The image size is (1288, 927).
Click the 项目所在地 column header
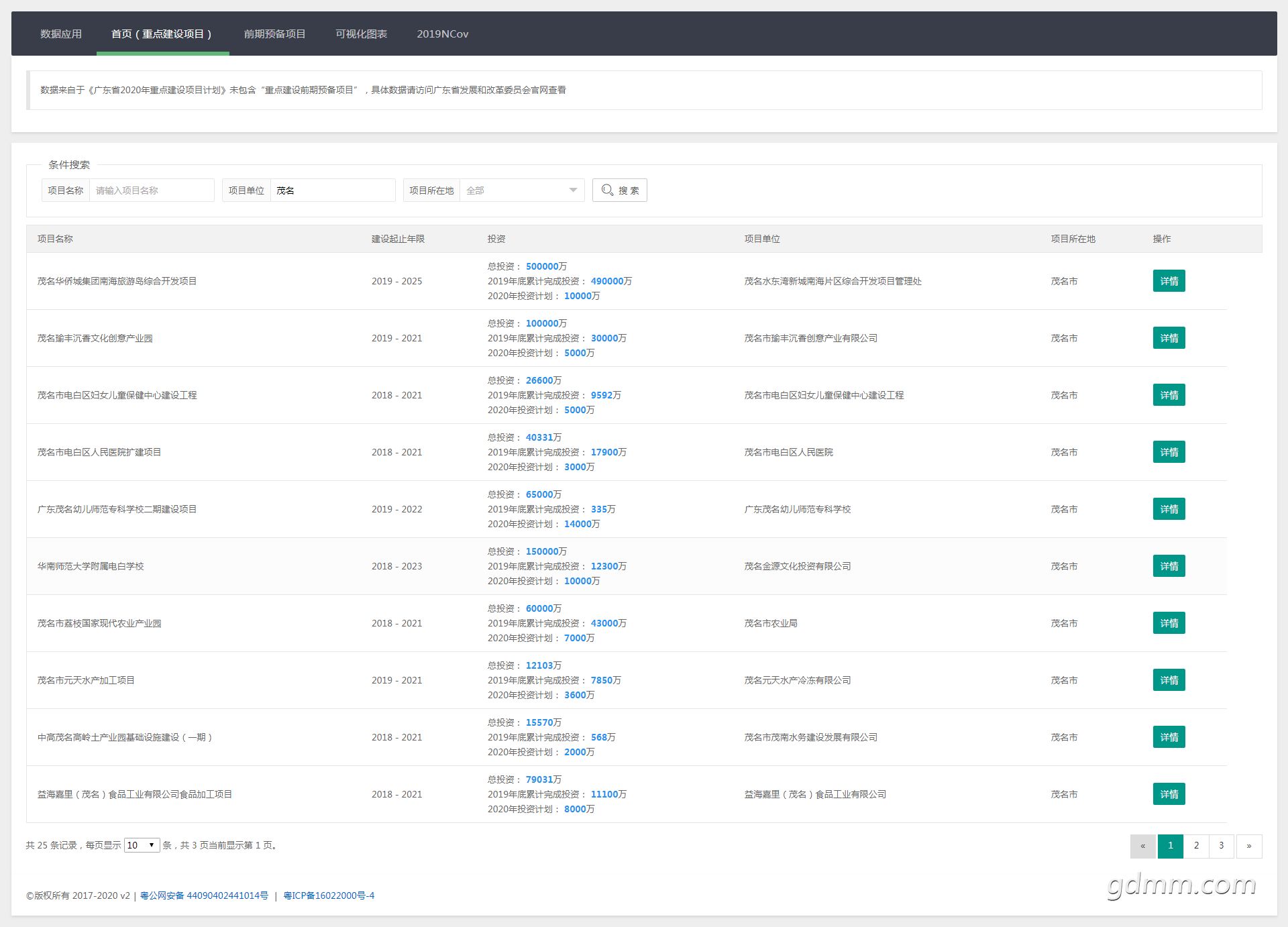(x=1073, y=239)
